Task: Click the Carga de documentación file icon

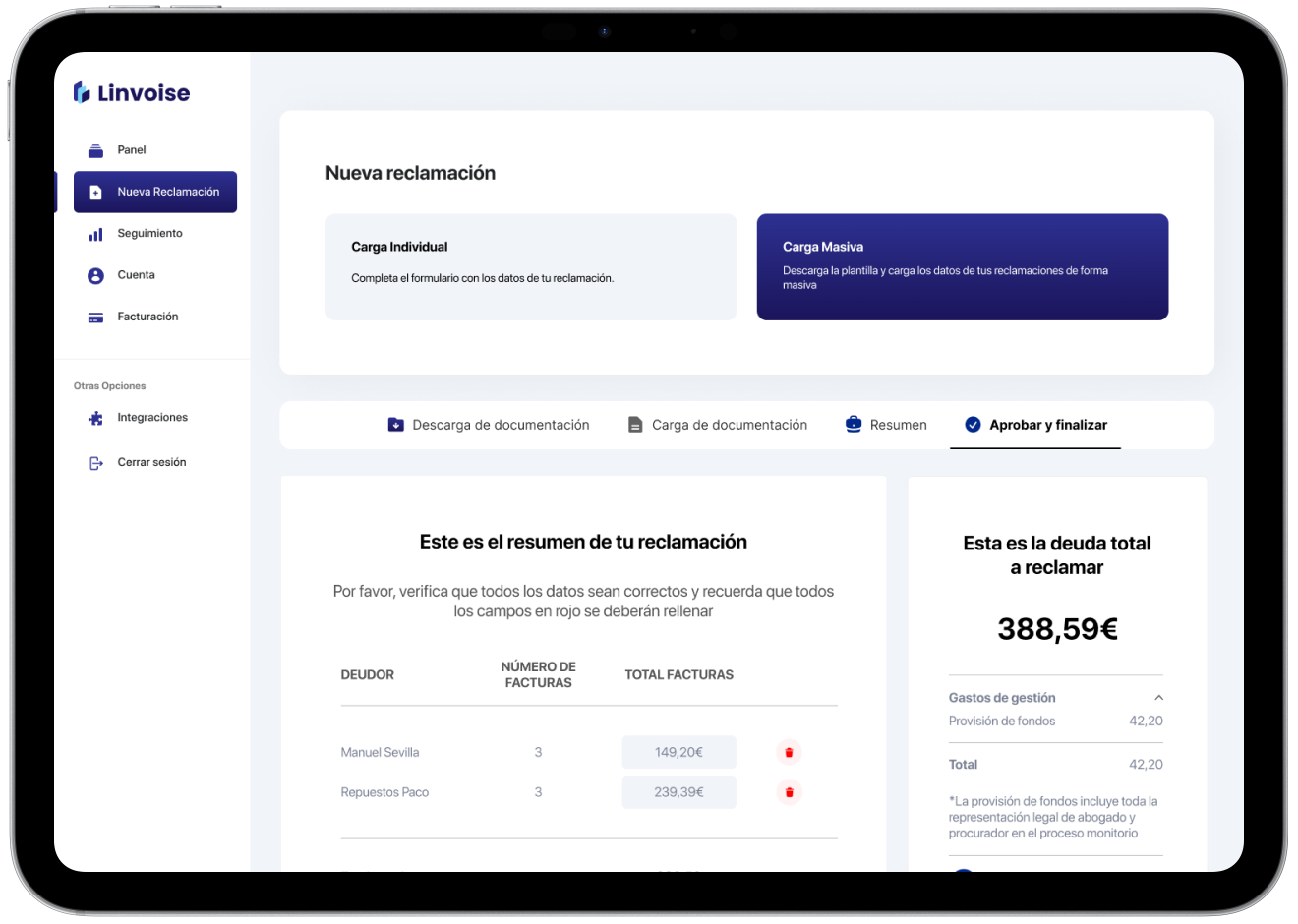Action: click(635, 425)
